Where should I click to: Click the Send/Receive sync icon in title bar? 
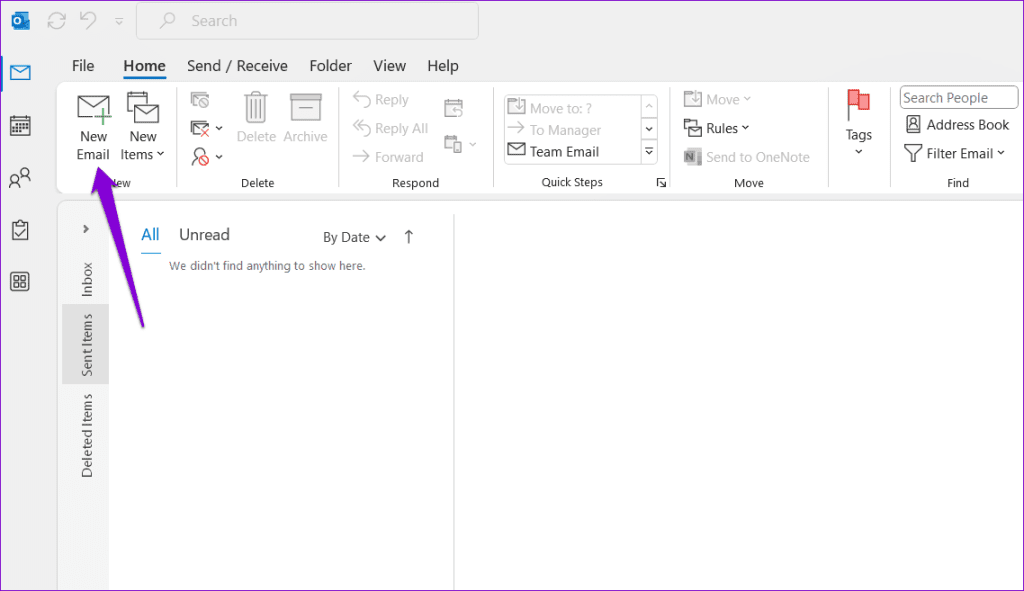click(x=56, y=20)
